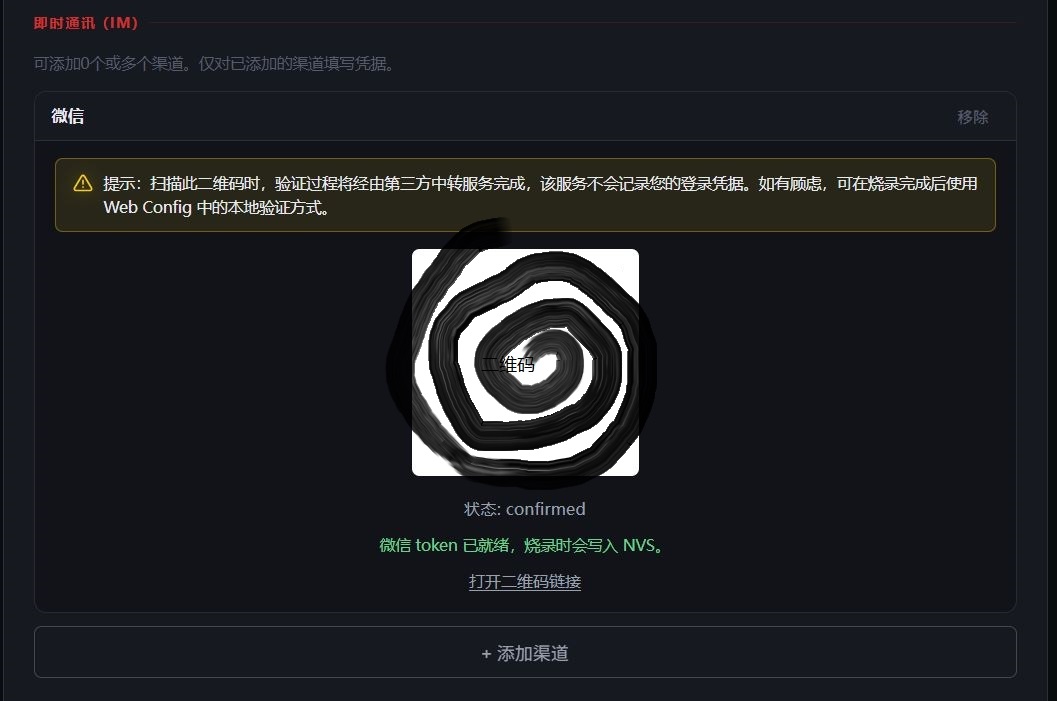Click the 移除 remove button for 微信
This screenshot has height=701, width=1057.
point(972,117)
